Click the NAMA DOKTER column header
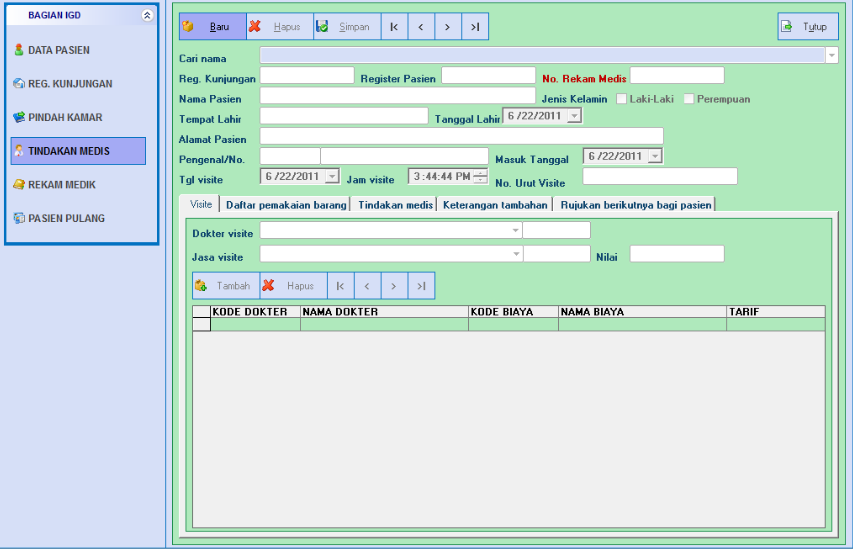The width and height of the screenshot is (853, 549). [x=384, y=312]
